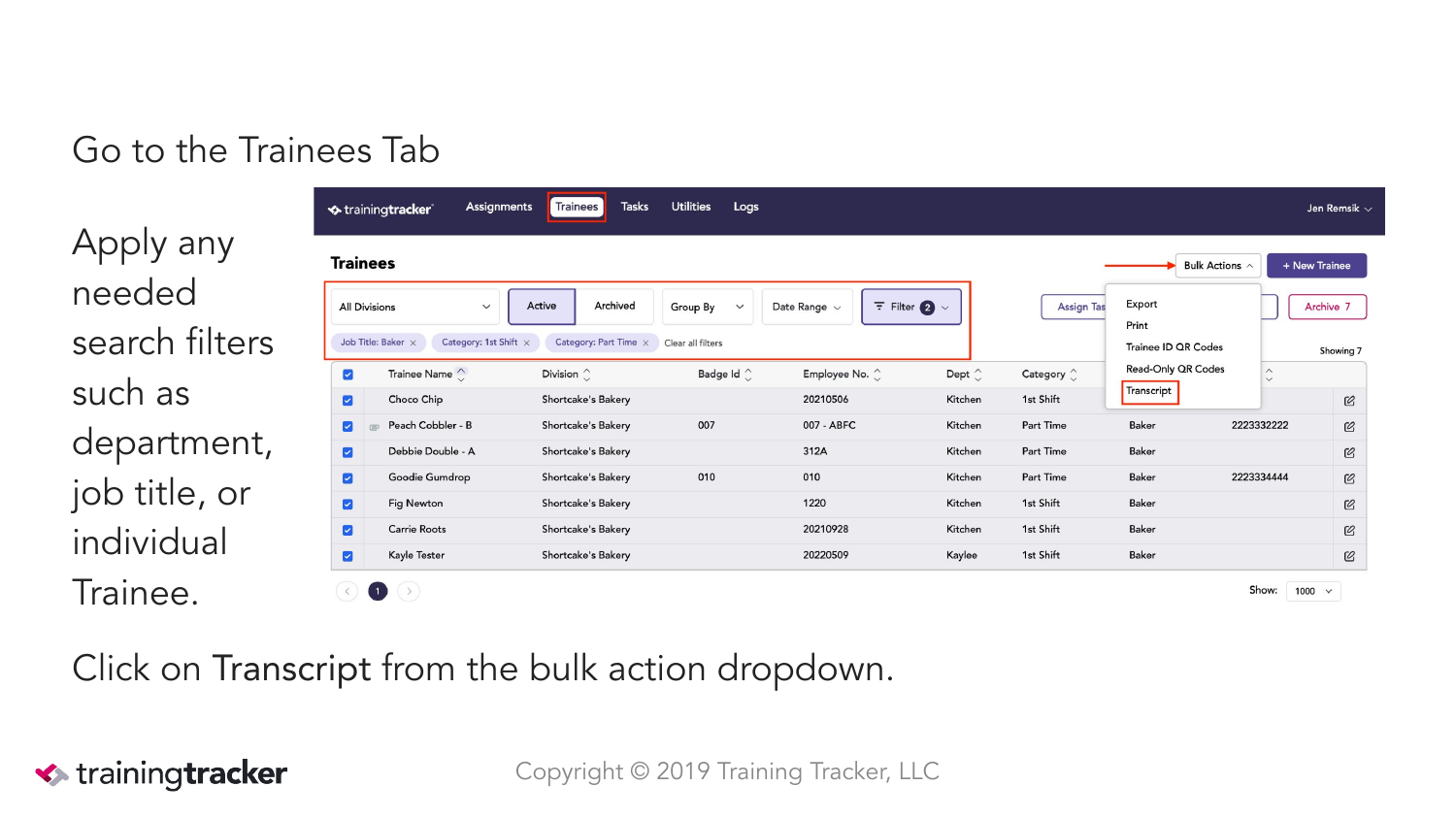This screenshot has width=1456, height=819.
Task: Open the Show 1000 rows dropdown
Action: click(1313, 591)
